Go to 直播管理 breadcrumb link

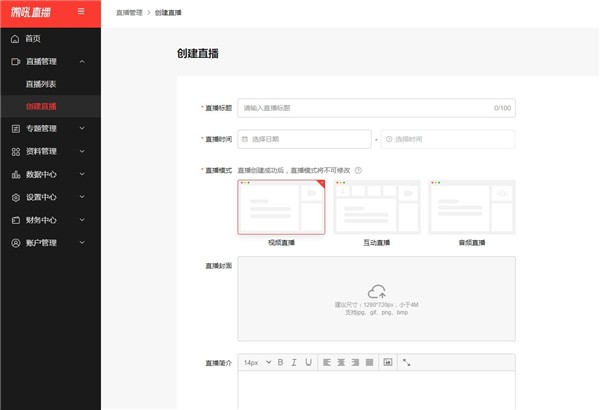pos(129,13)
